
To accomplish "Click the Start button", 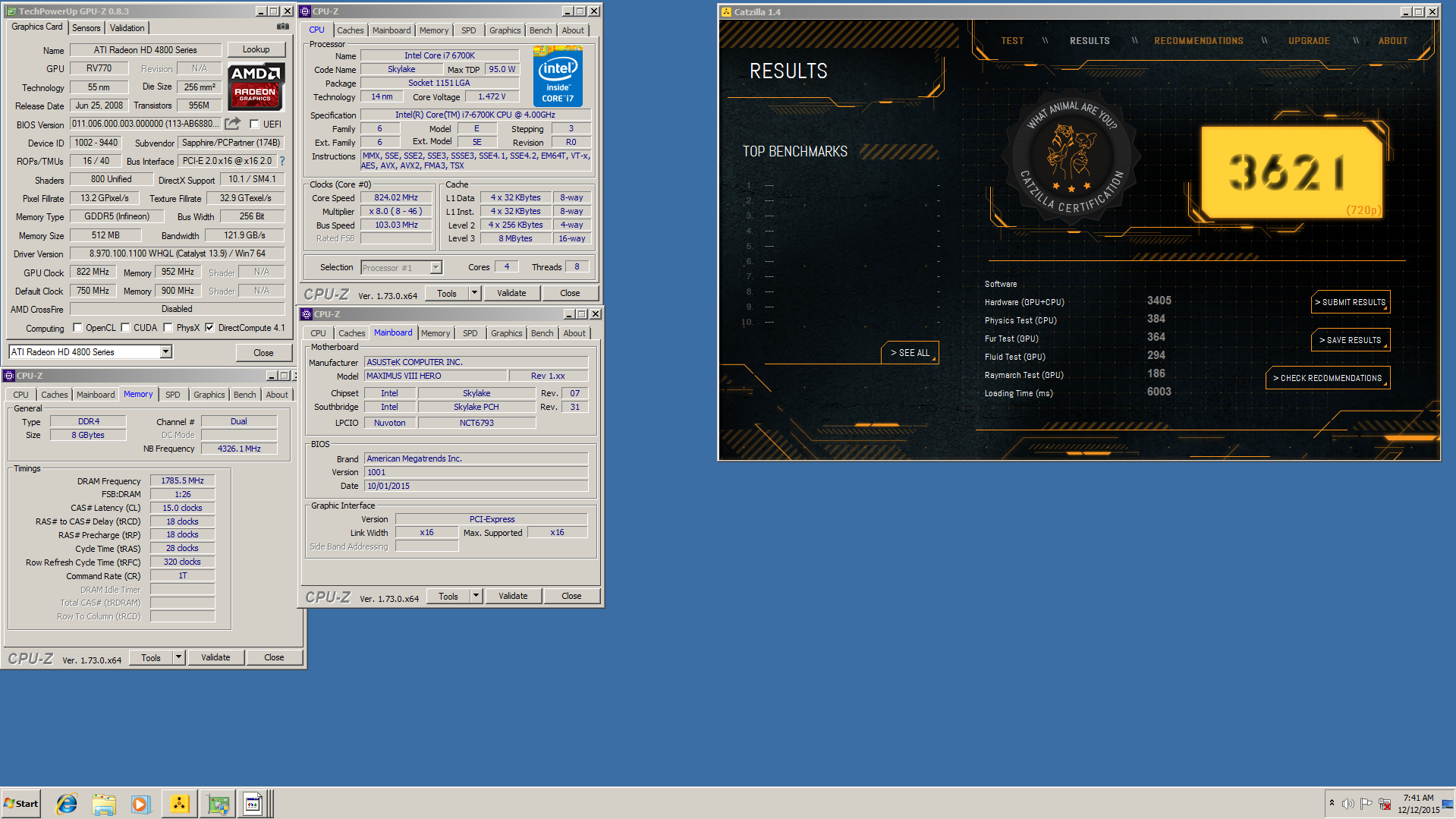I will coord(21,804).
